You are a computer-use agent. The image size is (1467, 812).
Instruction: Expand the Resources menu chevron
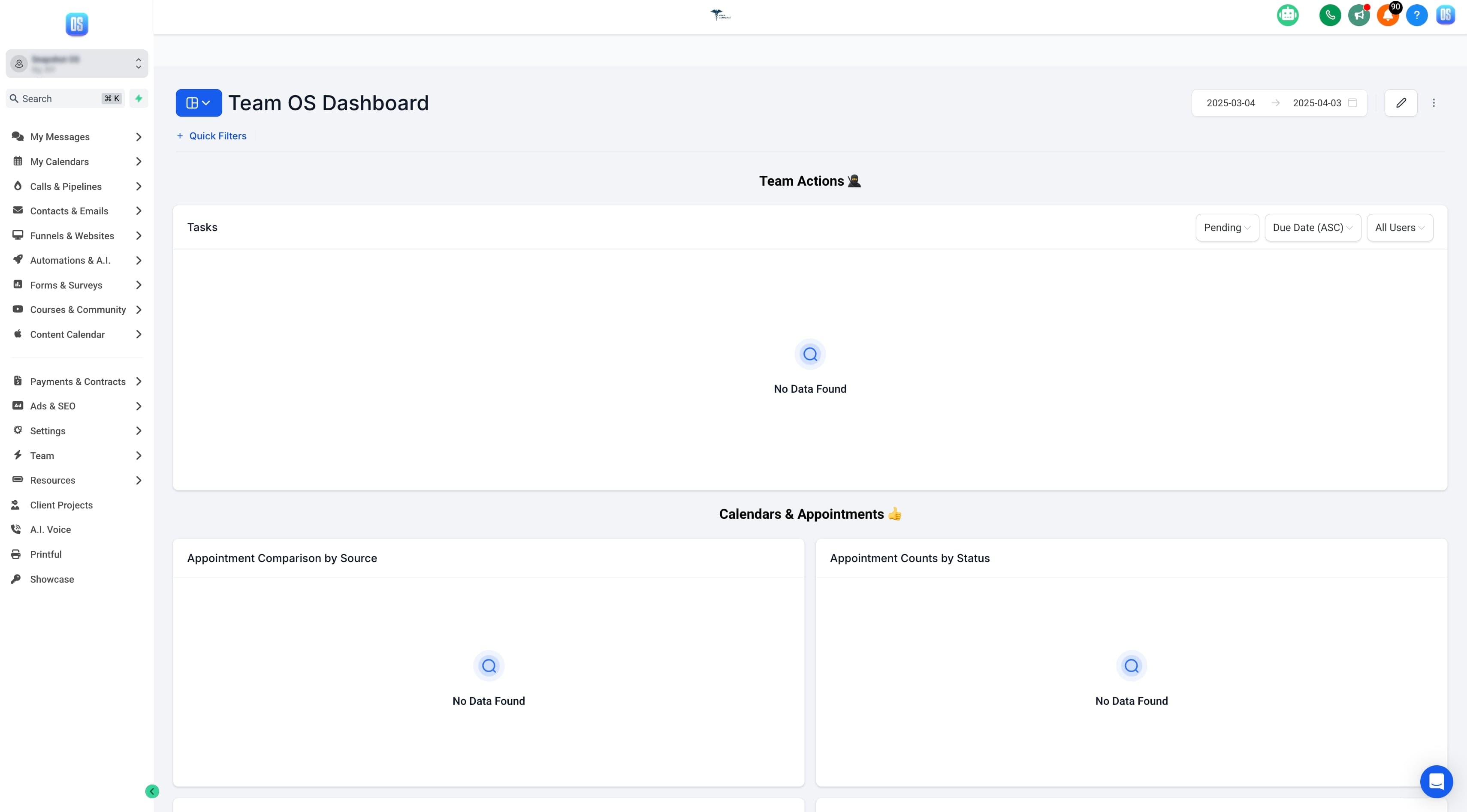[139, 480]
